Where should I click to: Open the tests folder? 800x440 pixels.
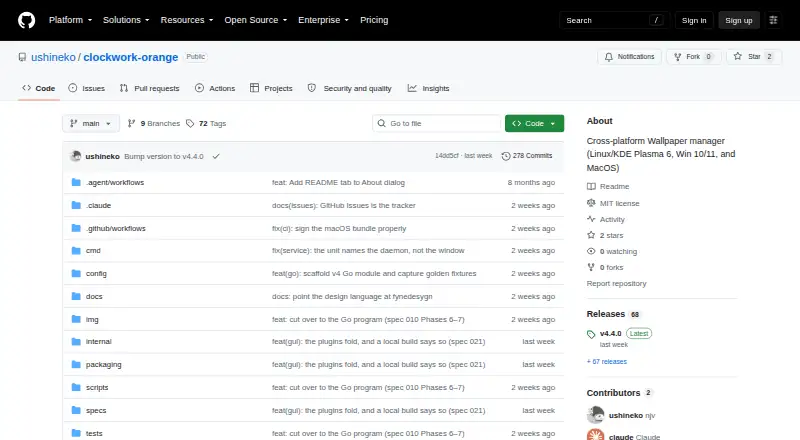pos(94,433)
